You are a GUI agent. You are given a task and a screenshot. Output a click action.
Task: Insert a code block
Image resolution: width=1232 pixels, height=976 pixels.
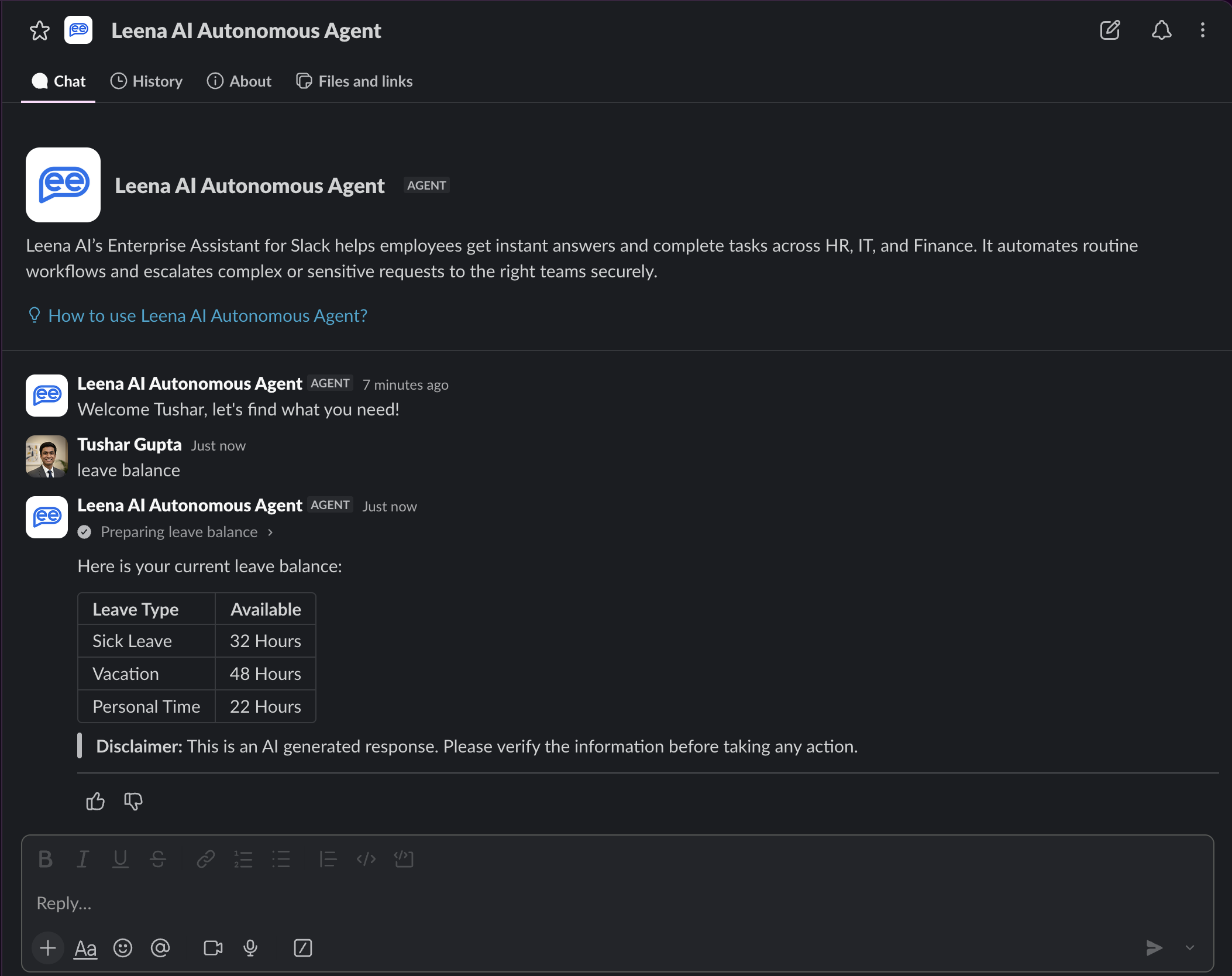[404, 859]
